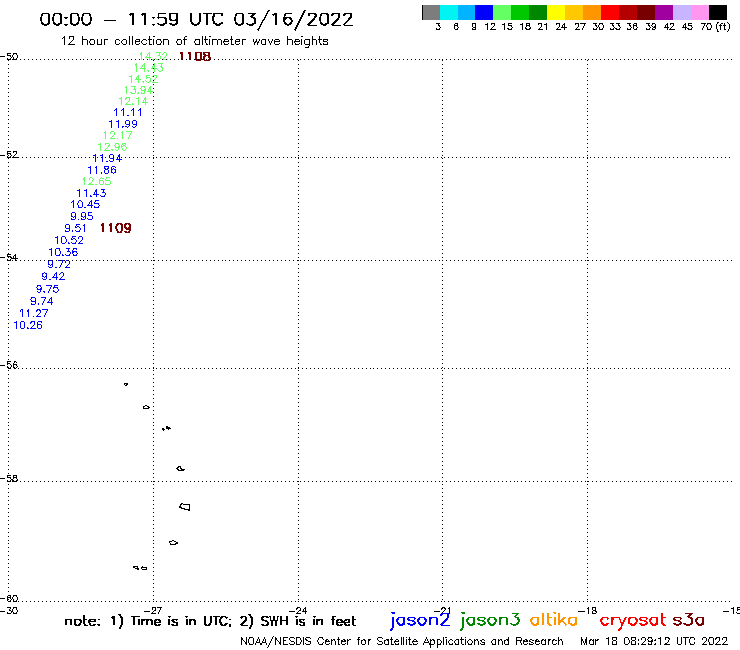The height and width of the screenshot is (650, 740).
Task: Click the '70 (ft)' scale label
Action: pos(715,27)
